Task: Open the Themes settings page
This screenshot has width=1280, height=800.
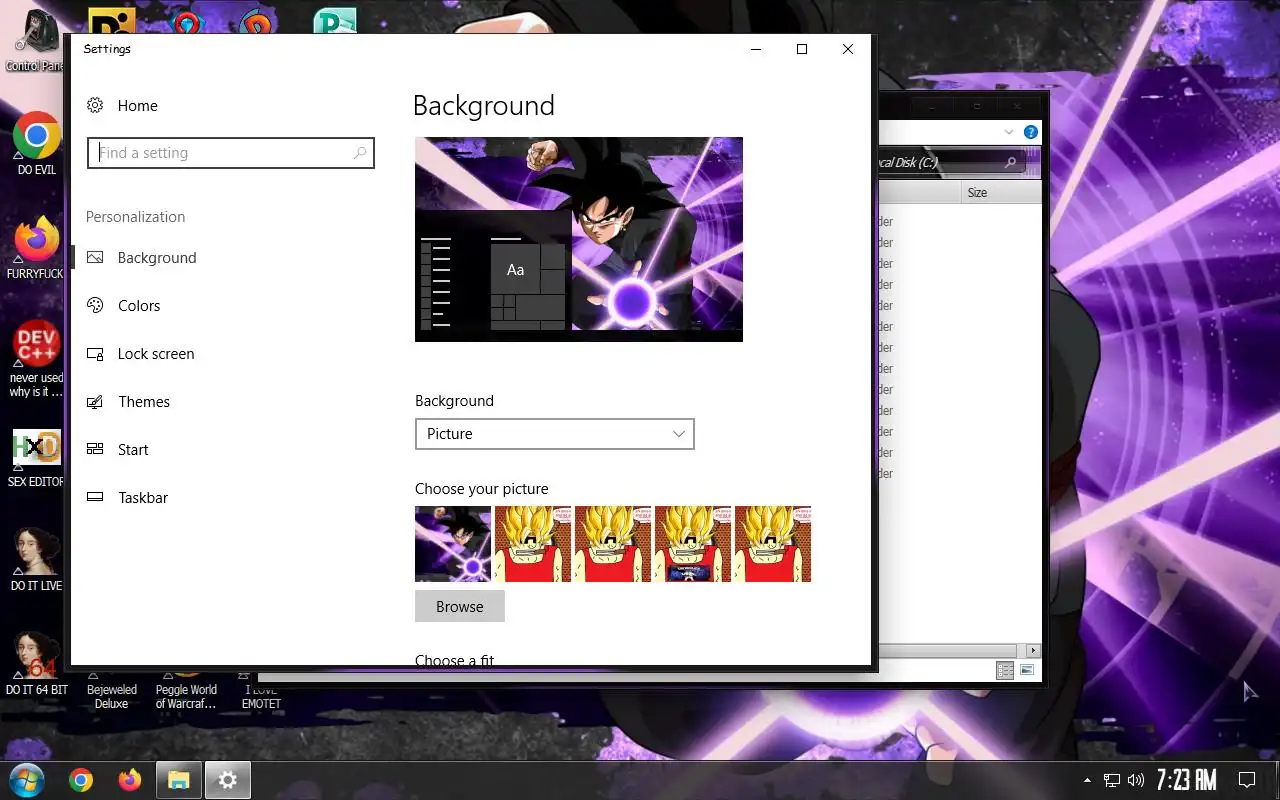Action: pyautogui.click(x=144, y=401)
